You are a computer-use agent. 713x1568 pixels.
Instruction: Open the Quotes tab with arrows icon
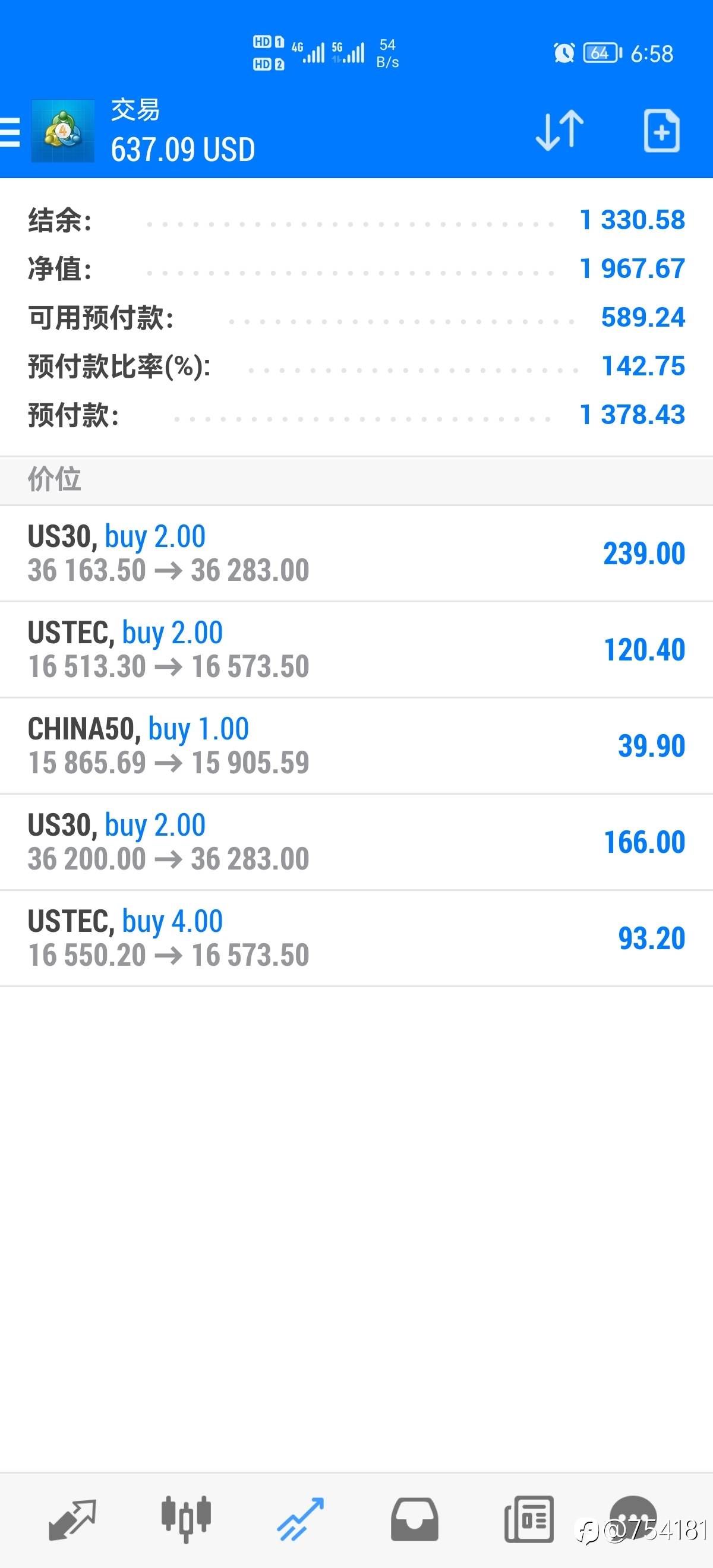[x=72, y=1519]
